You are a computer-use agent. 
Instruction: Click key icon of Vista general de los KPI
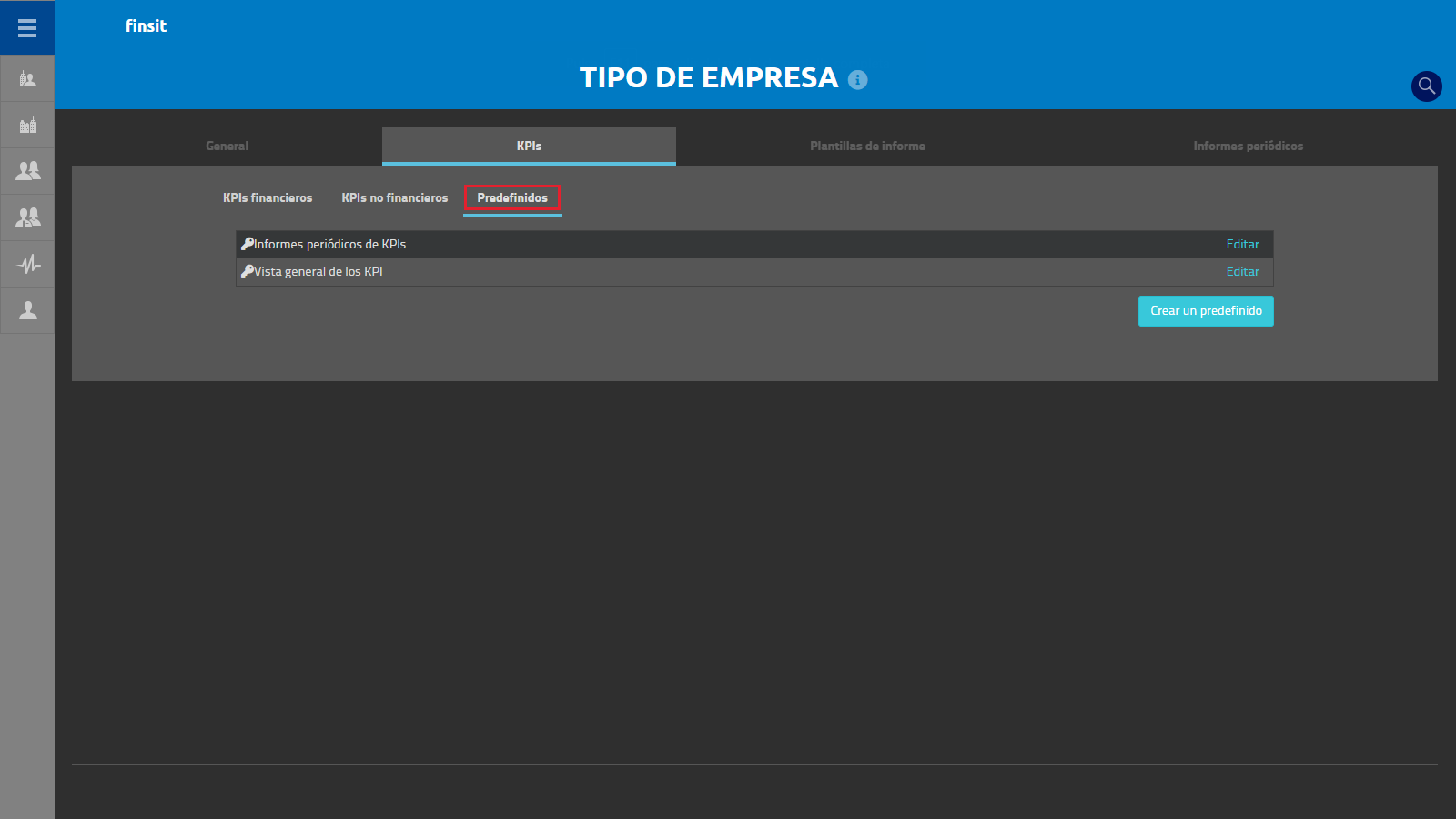click(x=247, y=271)
